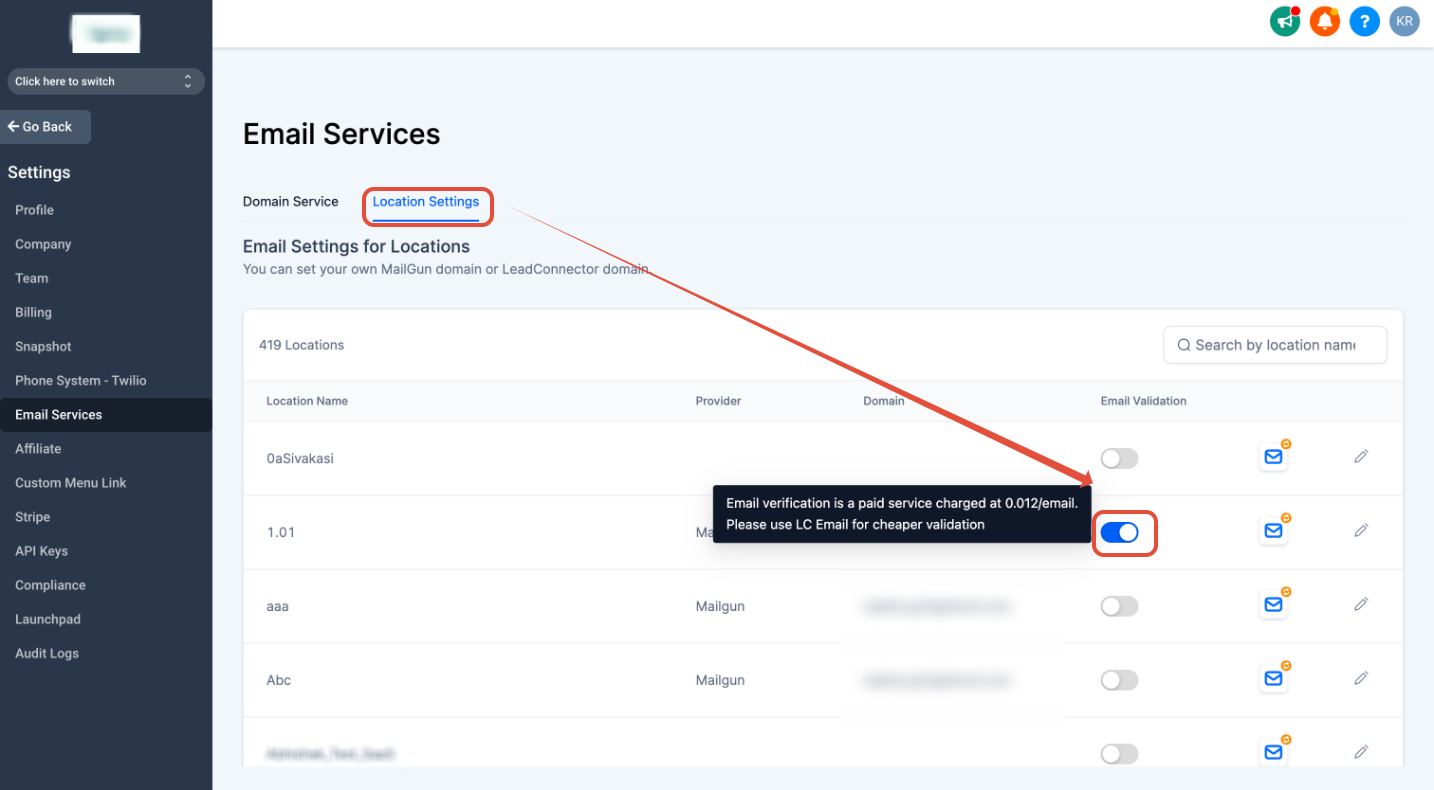Screen dimensions: 1434x790
Task: Click the email verification icon for 1.01
Action: [x=1273, y=530]
